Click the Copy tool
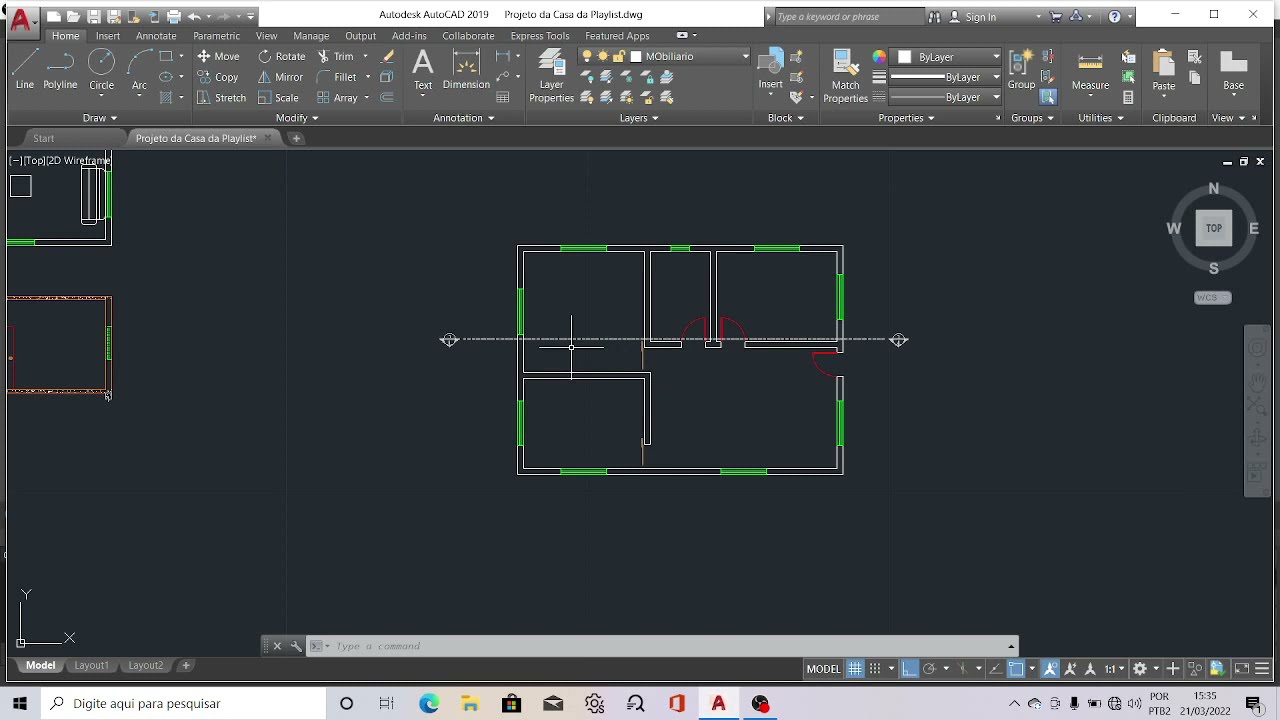 218,77
